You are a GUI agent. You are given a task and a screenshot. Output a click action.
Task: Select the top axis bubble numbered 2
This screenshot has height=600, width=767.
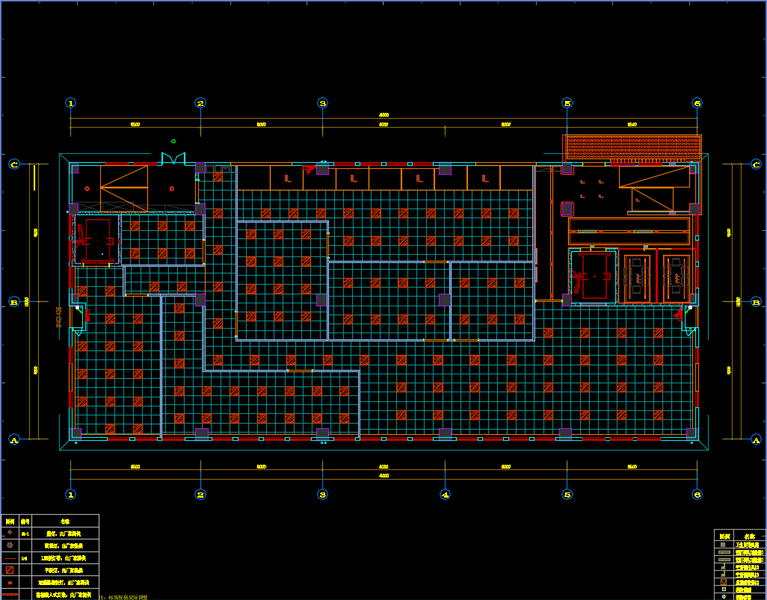click(200, 103)
